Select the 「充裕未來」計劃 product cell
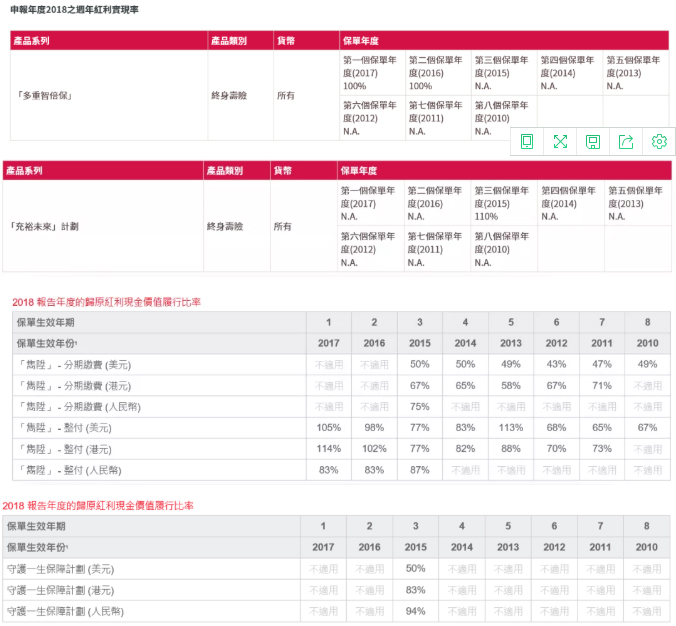The height and width of the screenshot is (626, 676). tap(103, 226)
